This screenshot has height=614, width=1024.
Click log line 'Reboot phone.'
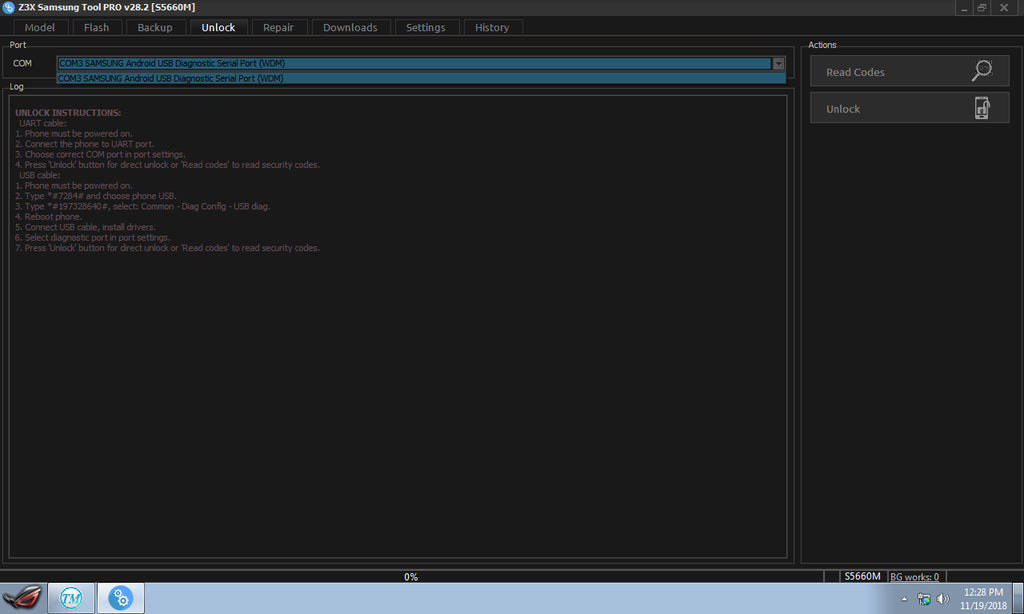point(48,217)
